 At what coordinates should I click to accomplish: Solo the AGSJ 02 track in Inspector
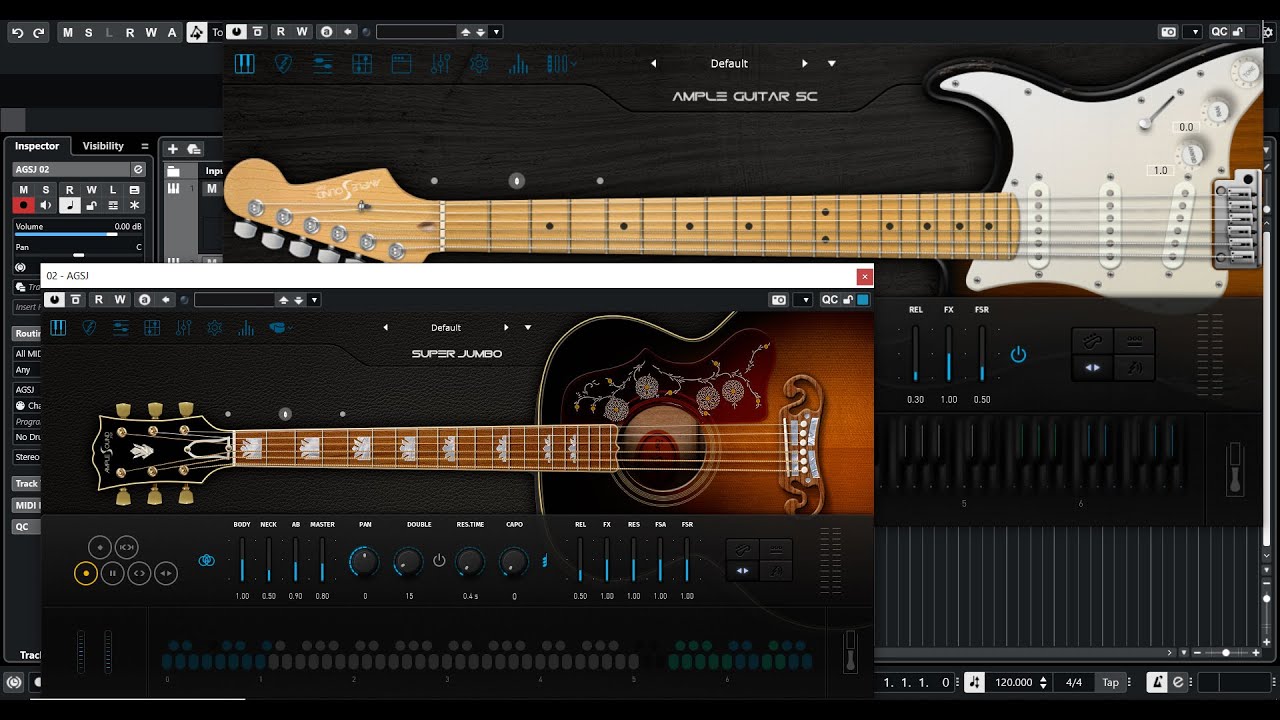[46, 190]
